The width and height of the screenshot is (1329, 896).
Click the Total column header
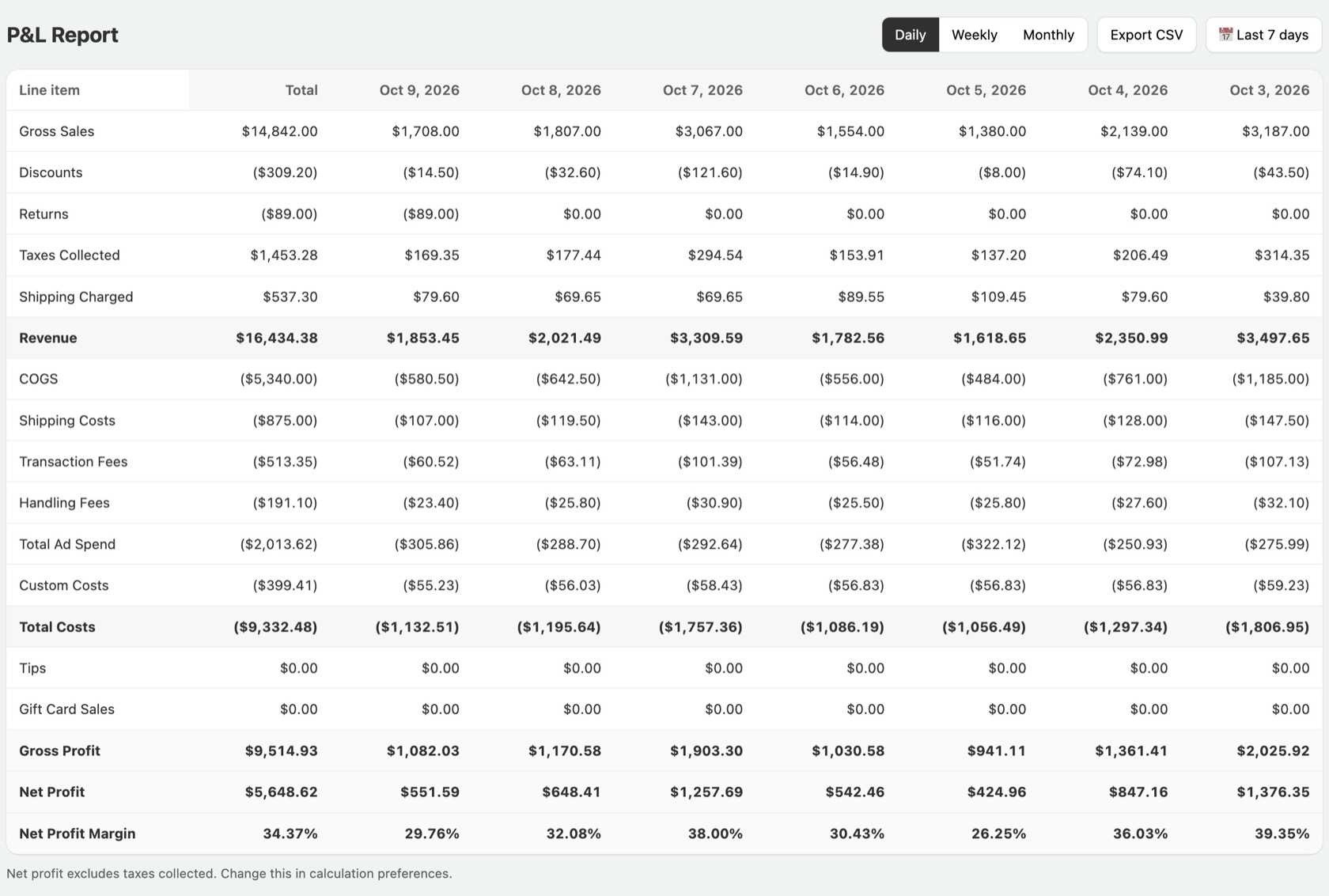pos(301,90)
